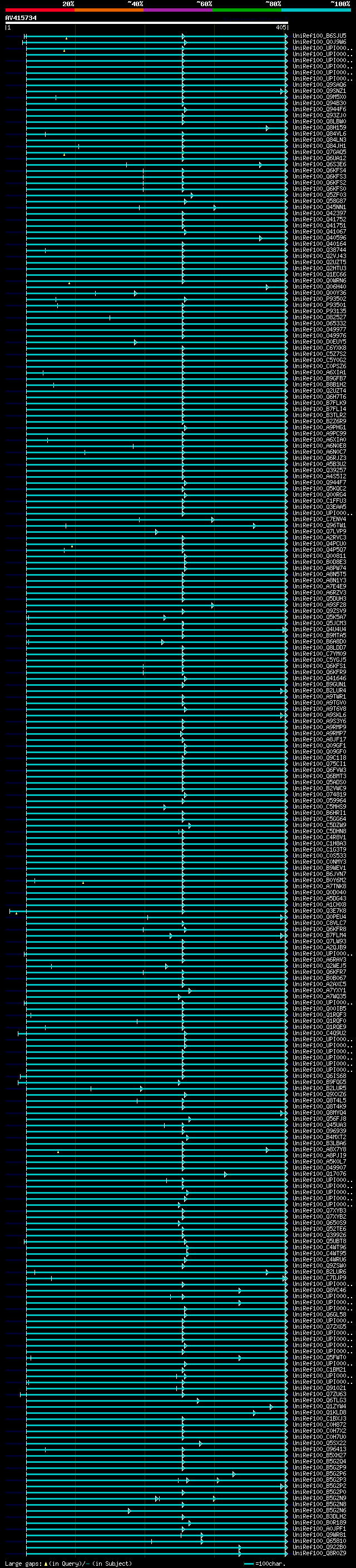Image resolution: width=356 pixels, height=1568 pixels.
Task: Select the UniRef100_A9SKL6 label
Action: [x=319, y=715]
